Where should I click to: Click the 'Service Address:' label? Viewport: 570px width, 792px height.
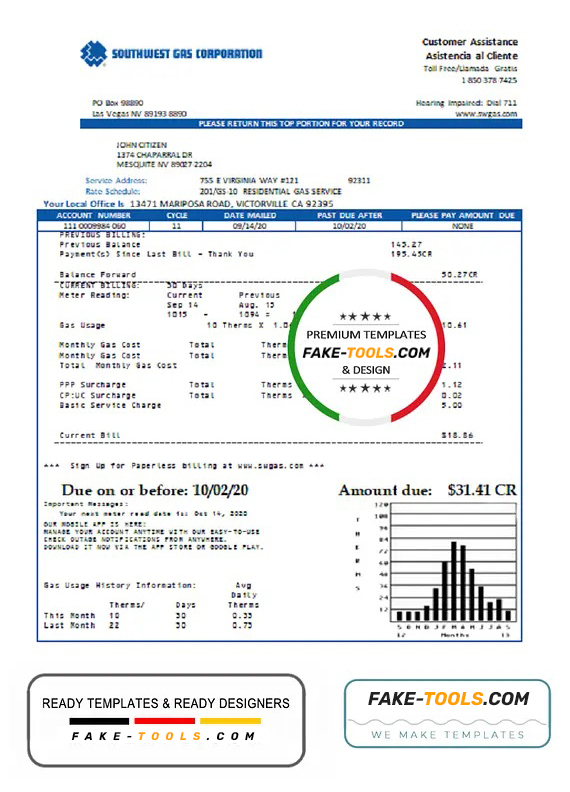coord(116,180)
